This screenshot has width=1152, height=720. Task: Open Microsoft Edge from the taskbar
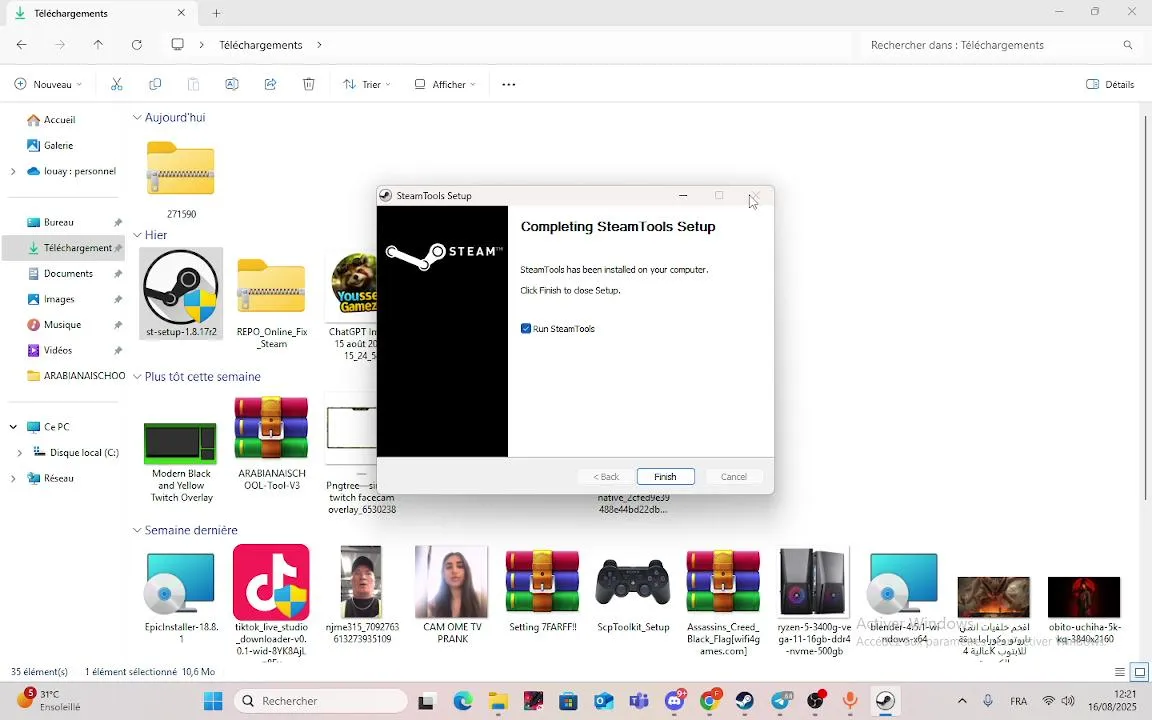tap(463, 701)
